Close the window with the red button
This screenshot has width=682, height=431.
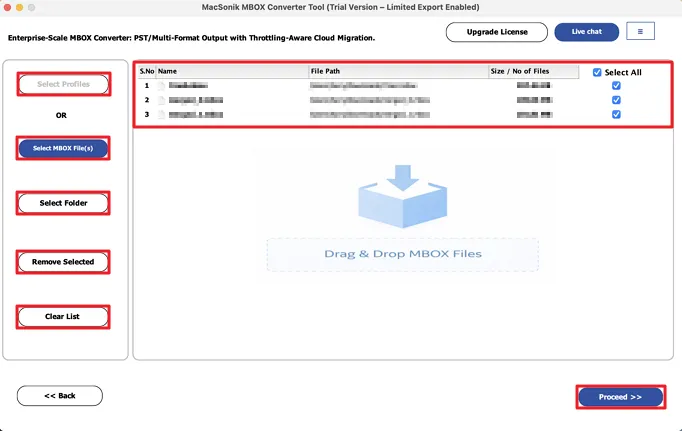7,7
